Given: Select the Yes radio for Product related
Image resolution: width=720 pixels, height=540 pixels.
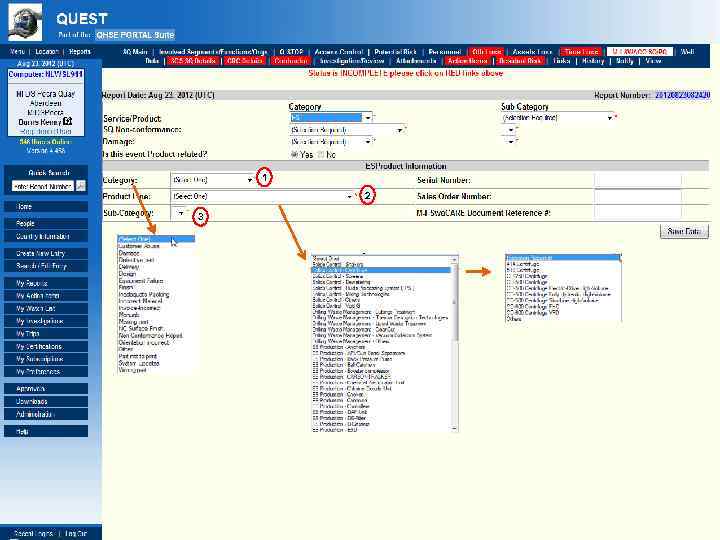Looking at the screenshot, I should 294,155.
